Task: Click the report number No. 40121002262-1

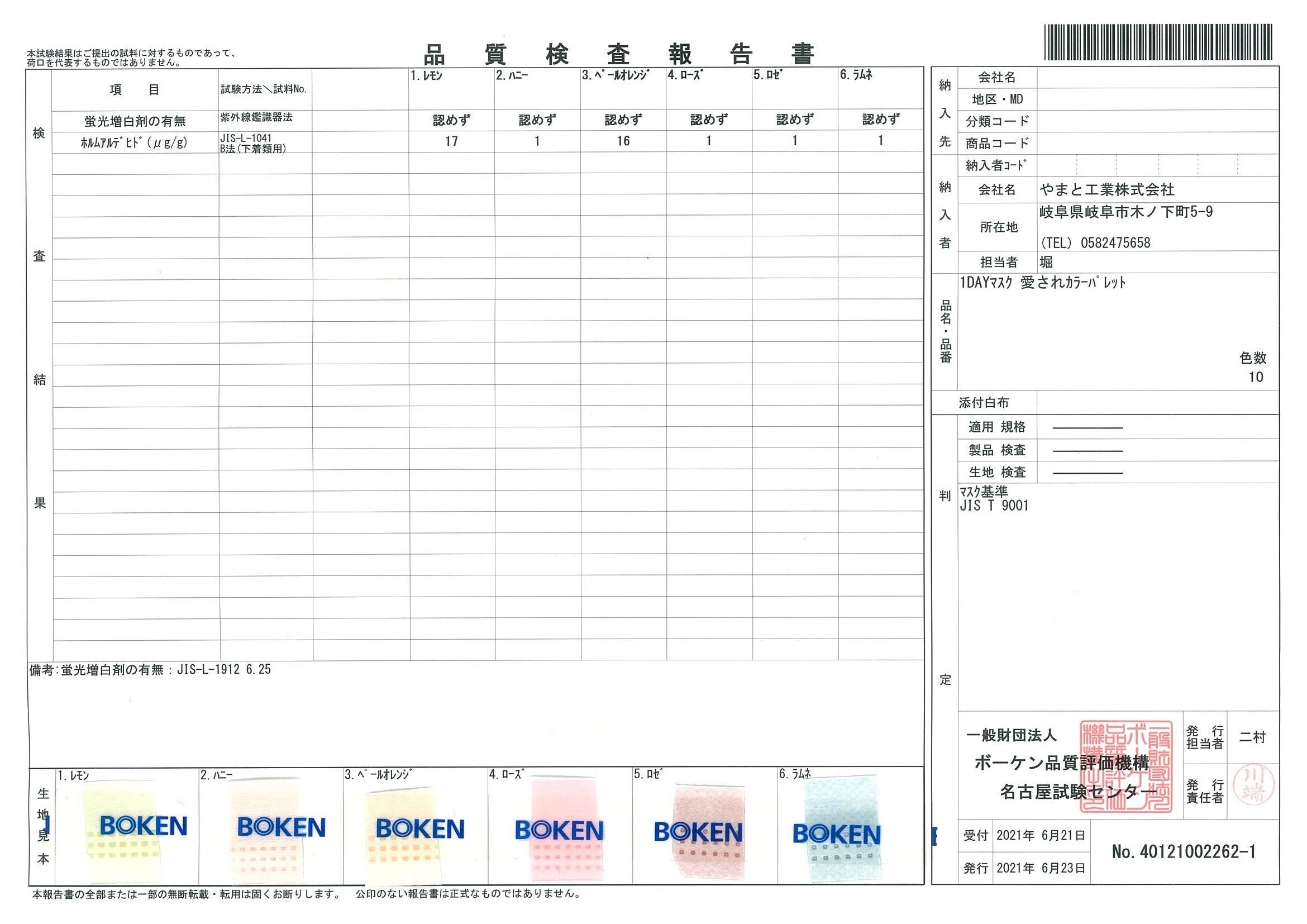Action: pyautogui.click(x=1183, y=852)
